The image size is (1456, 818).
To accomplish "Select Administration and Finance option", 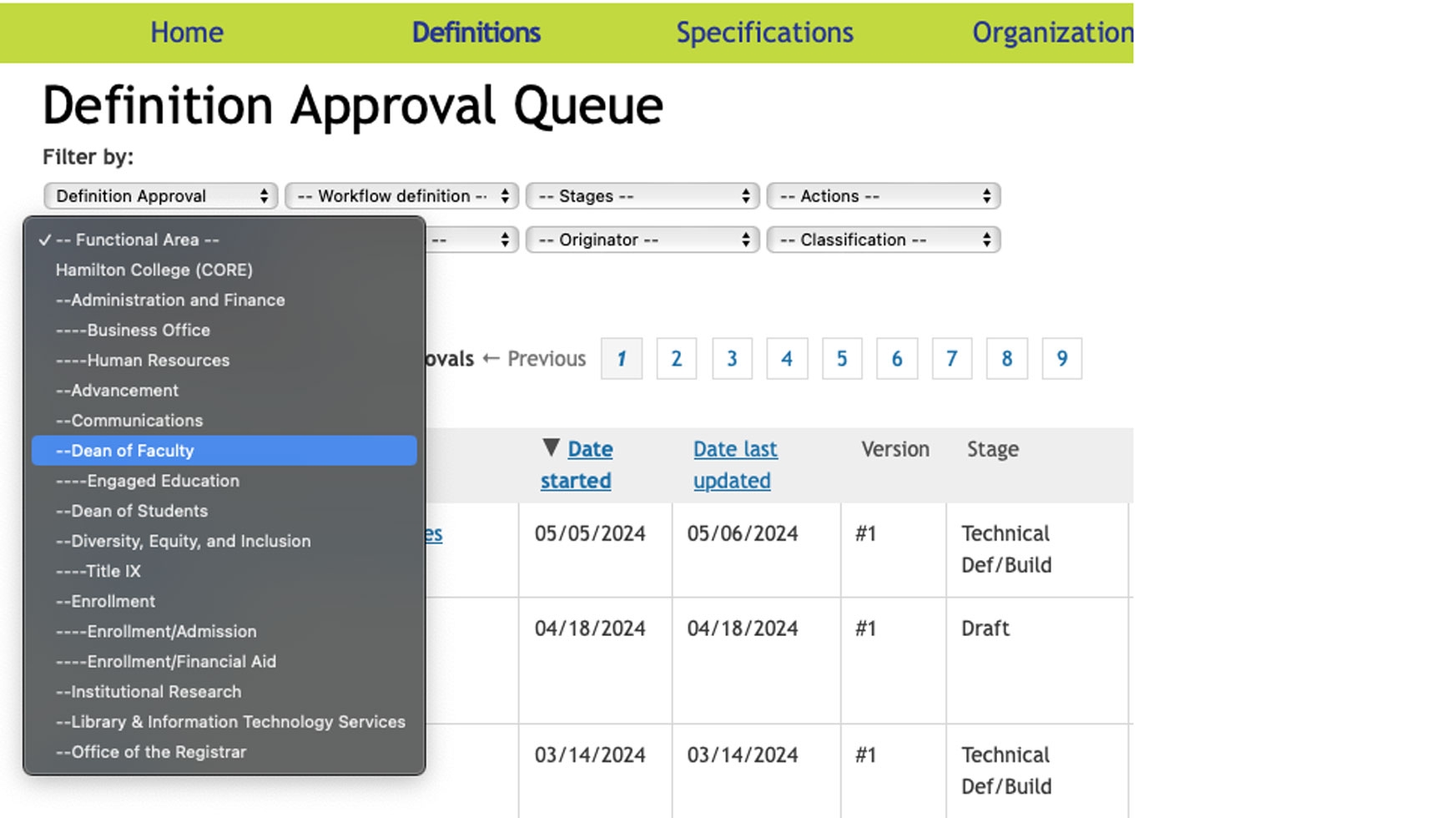I will click(x=224, y=300).
